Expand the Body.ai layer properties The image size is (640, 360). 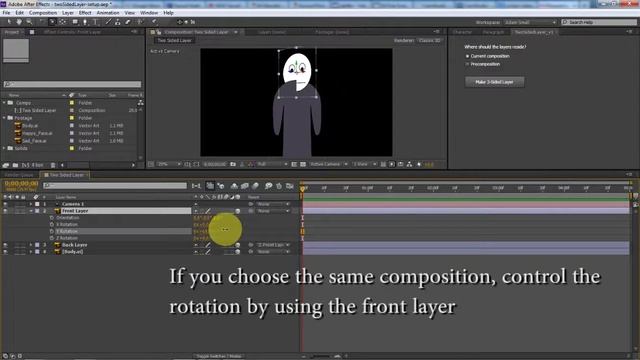31,252
